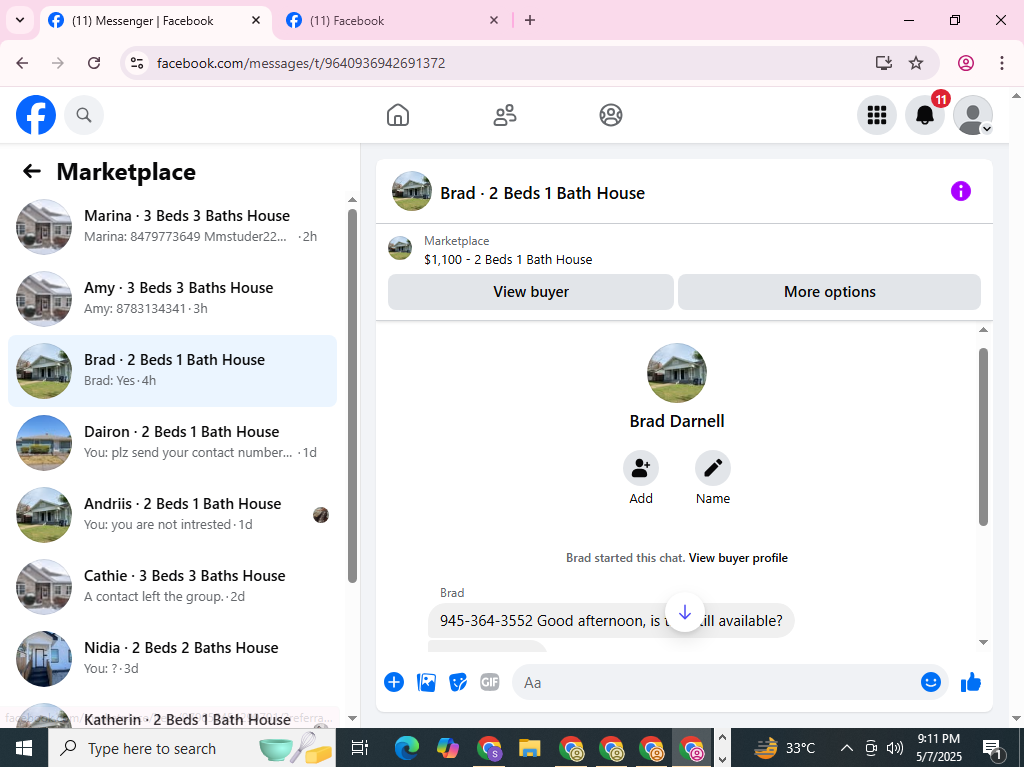Open more actions with the blue plus icon
The image size is (1024, 767).
coord(394,683)
